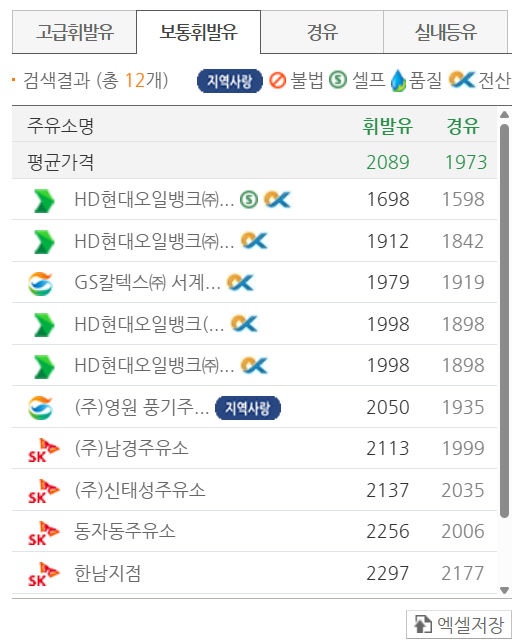Viewport: 521px width, 644px height.
Task: Click diesel price 2177
Action: [x=463, y=573]
